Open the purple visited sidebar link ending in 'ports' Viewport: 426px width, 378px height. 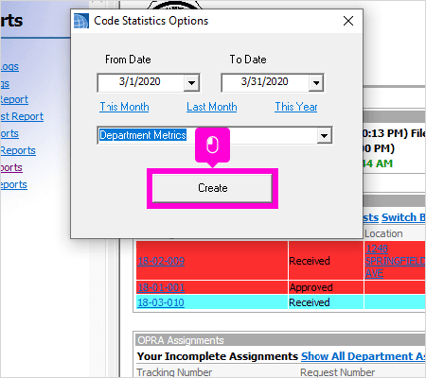click(x=11, y=167)
